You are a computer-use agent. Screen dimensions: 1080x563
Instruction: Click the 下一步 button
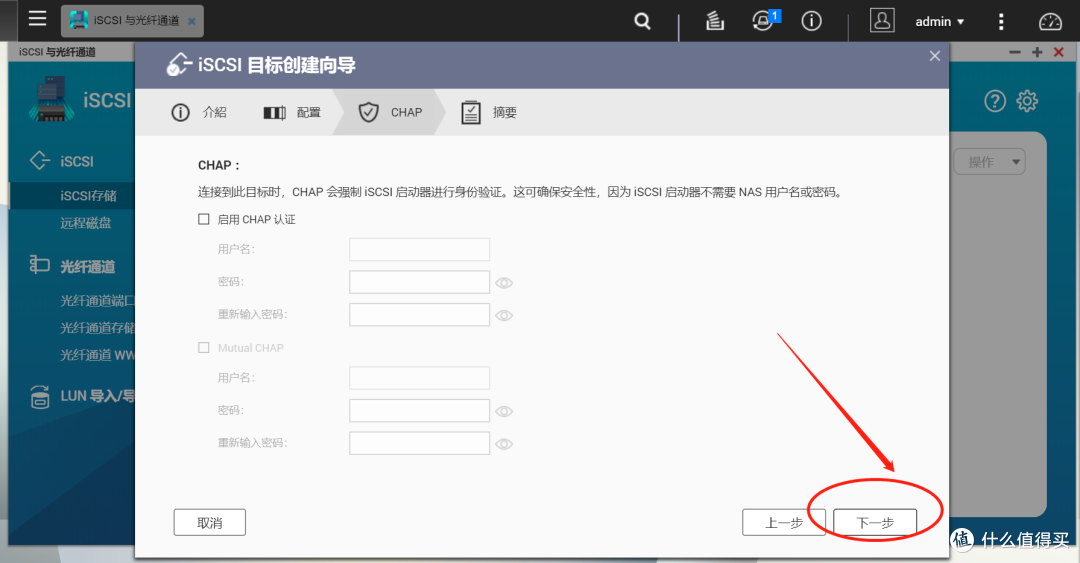(875, 522)
